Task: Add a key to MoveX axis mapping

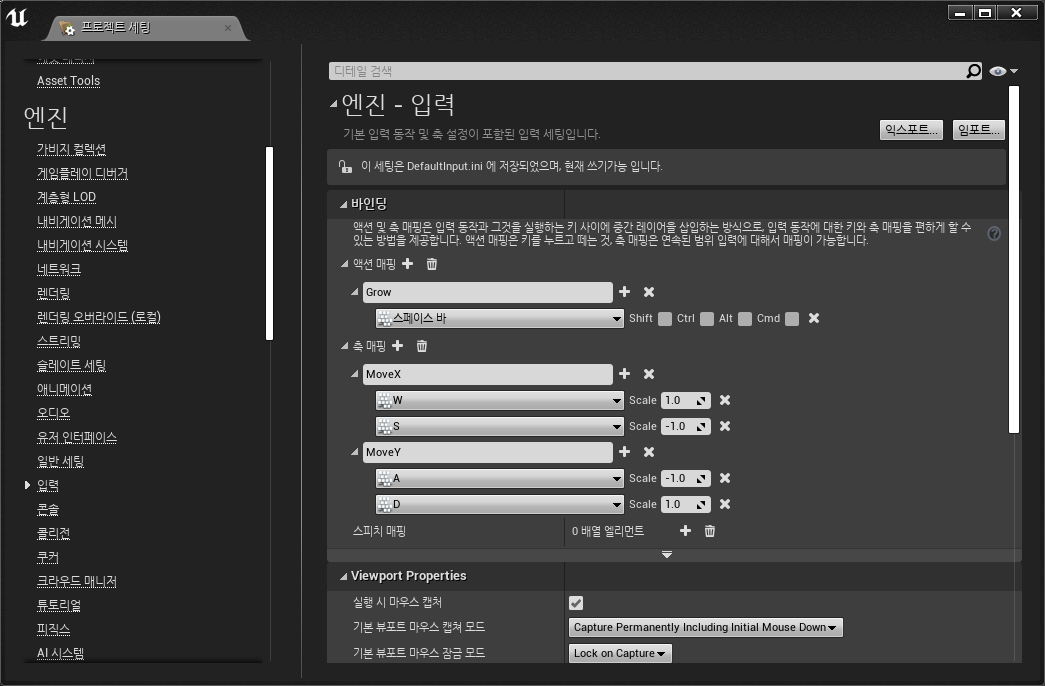Action: (624, 374)
